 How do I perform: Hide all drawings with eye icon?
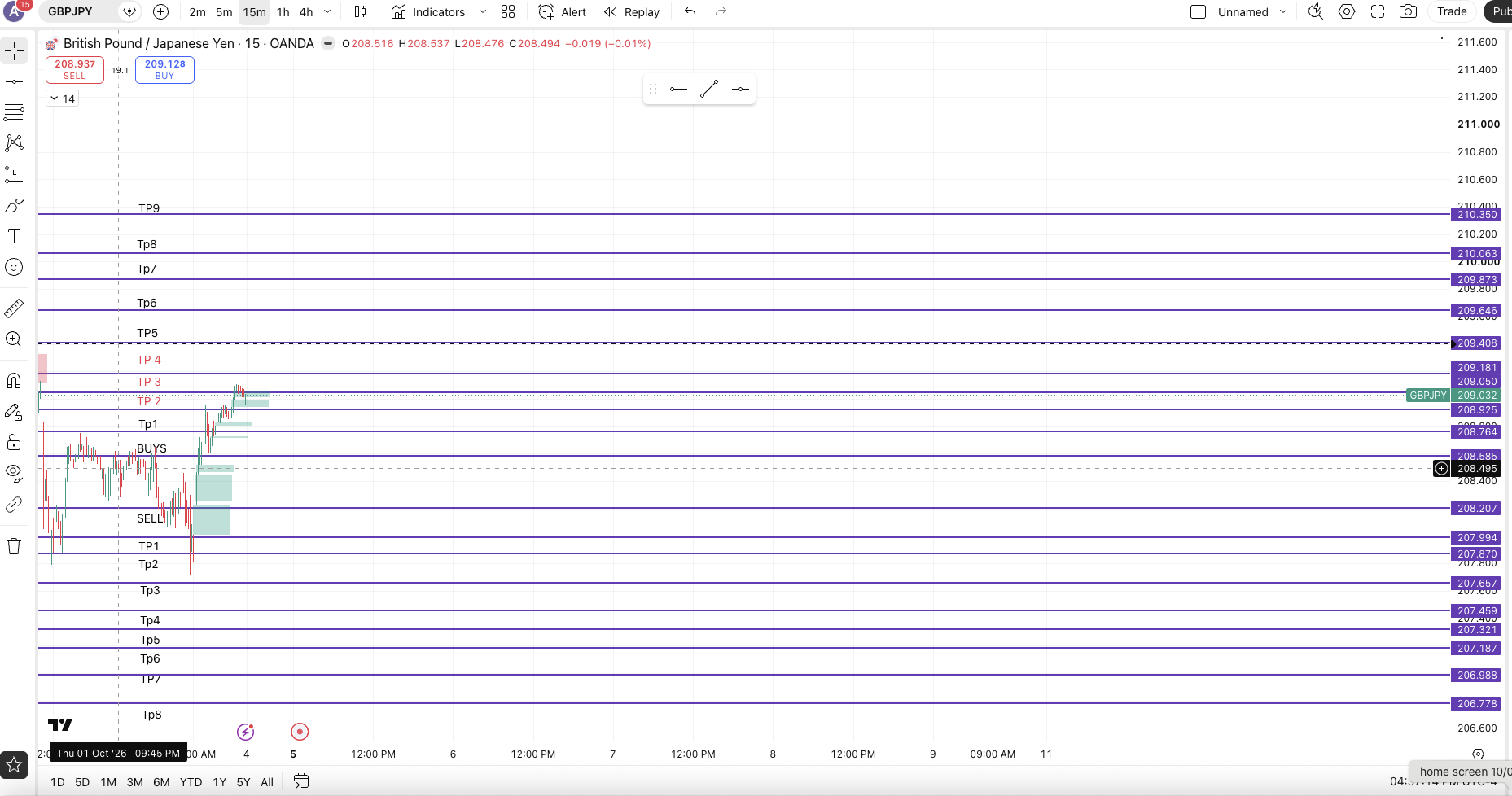(x=14, y=473)
